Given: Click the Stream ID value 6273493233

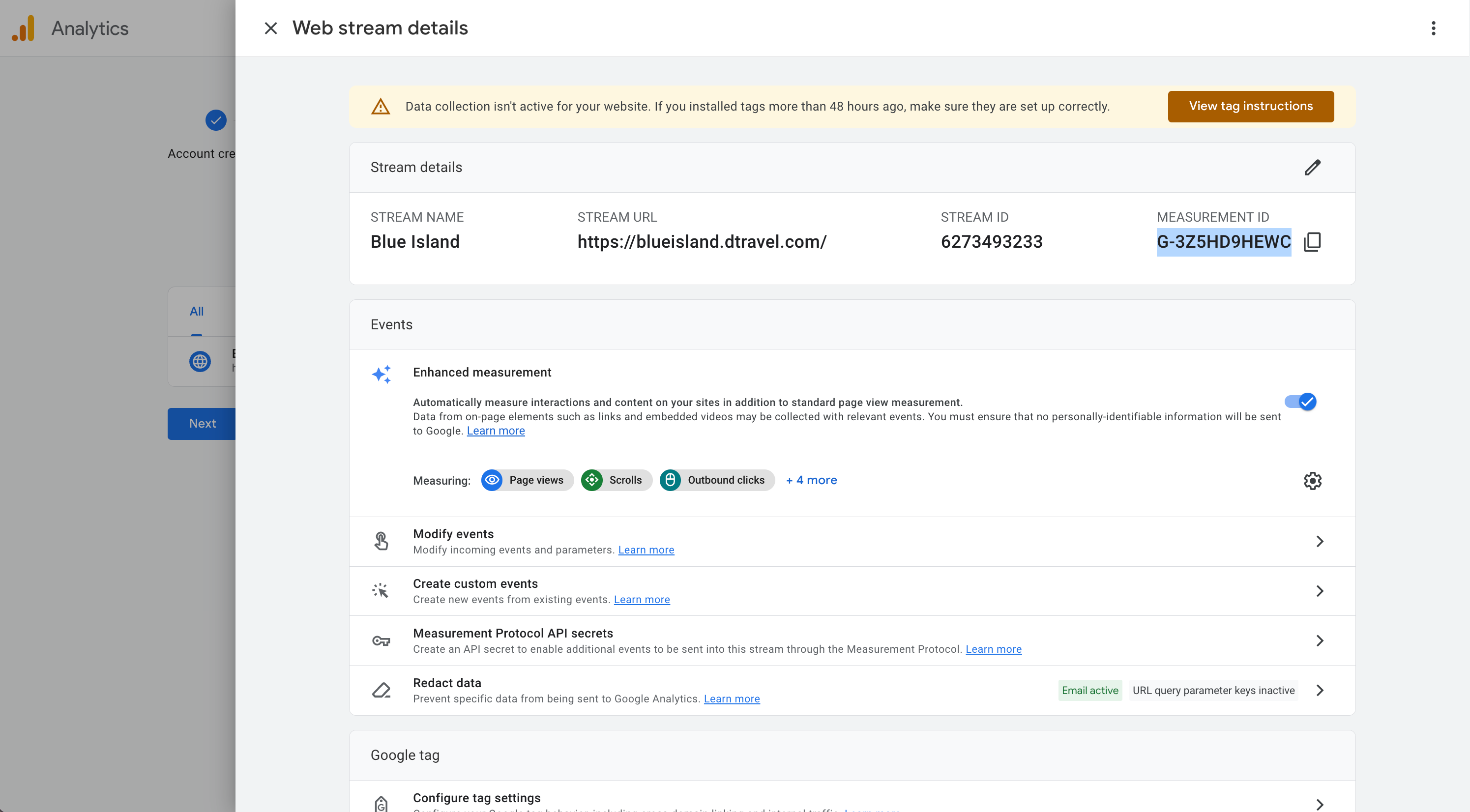Looking at the screenshot, I should click(x=991, y=242).
